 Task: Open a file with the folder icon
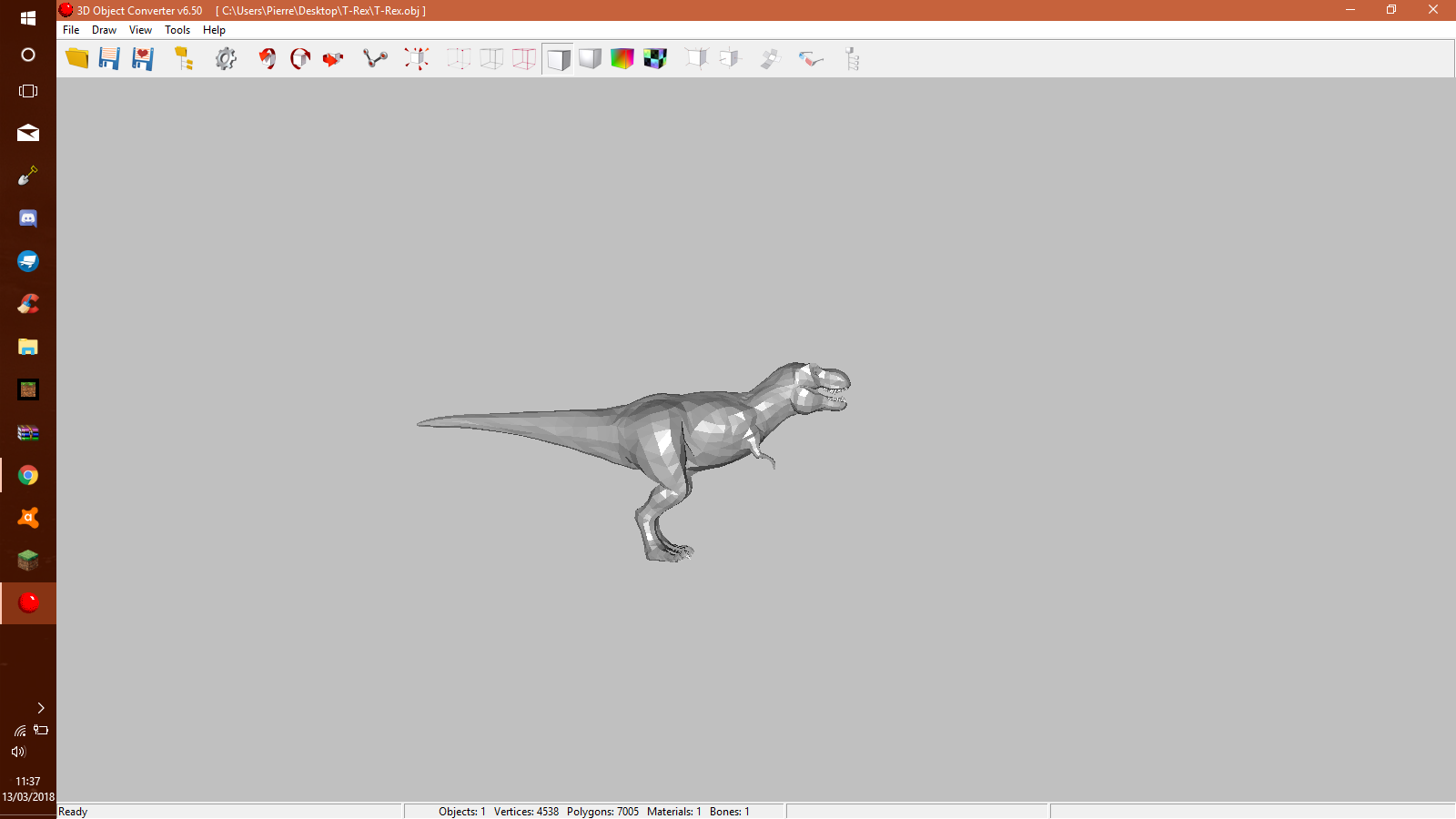point(77,59)
